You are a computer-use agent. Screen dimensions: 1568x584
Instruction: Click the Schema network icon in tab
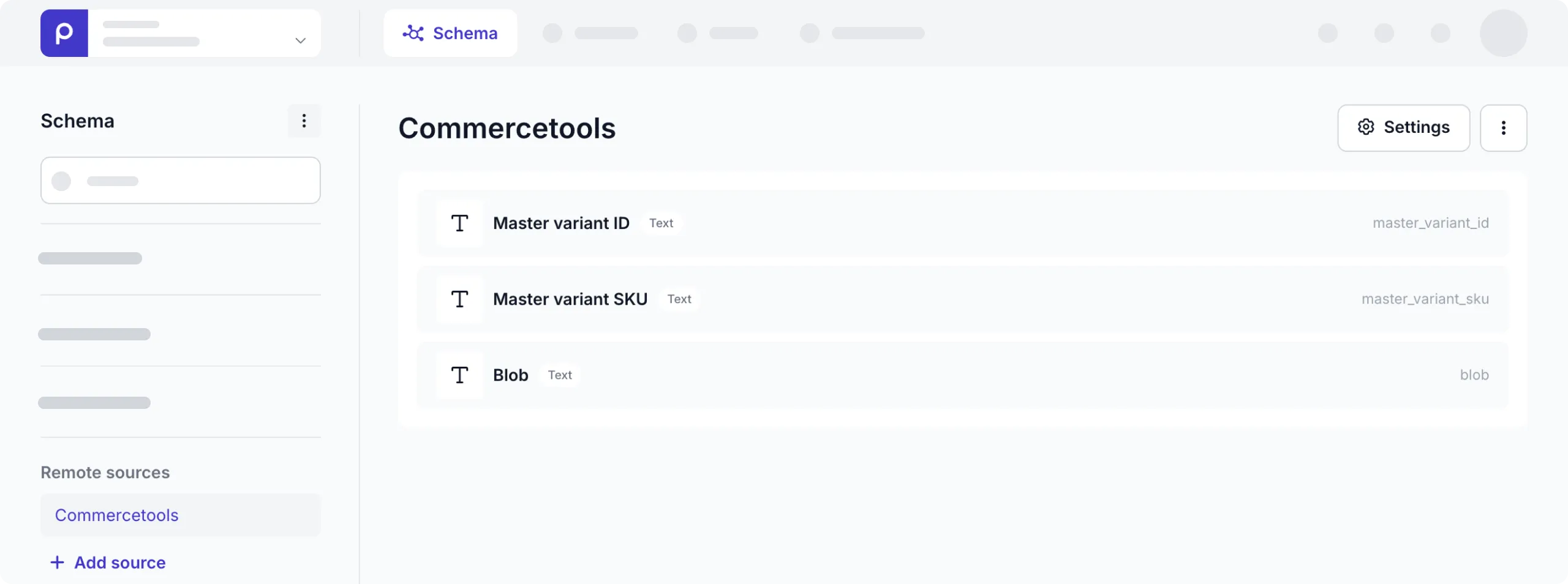coord(413,33)
